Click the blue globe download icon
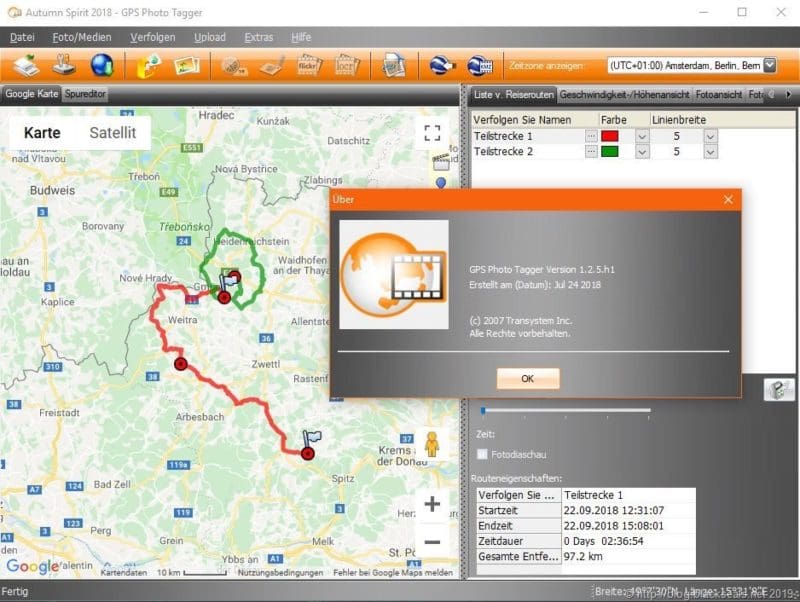Screen dimensions: 800x602 point(102,65)
